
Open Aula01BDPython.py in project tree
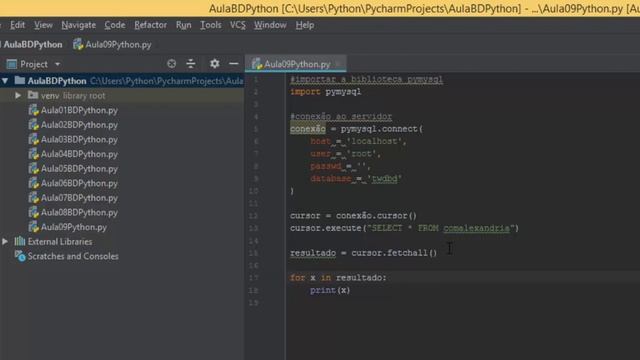[79, 110]
